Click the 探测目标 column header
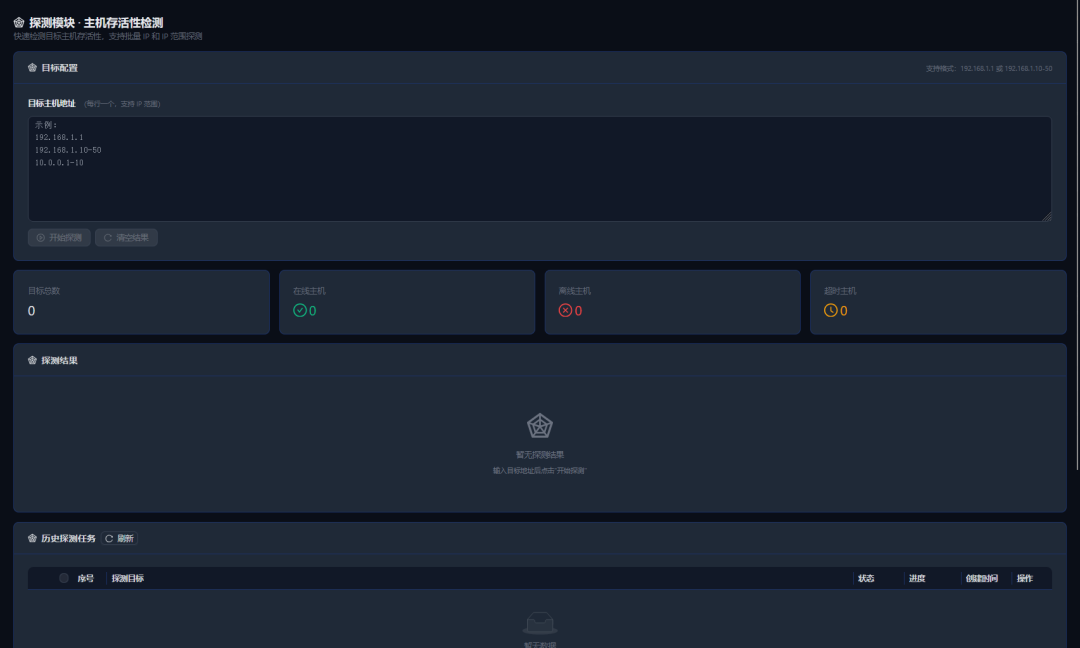Image resolution: width=1080 pixels, height=648 pixels. [x=128, y=578]
